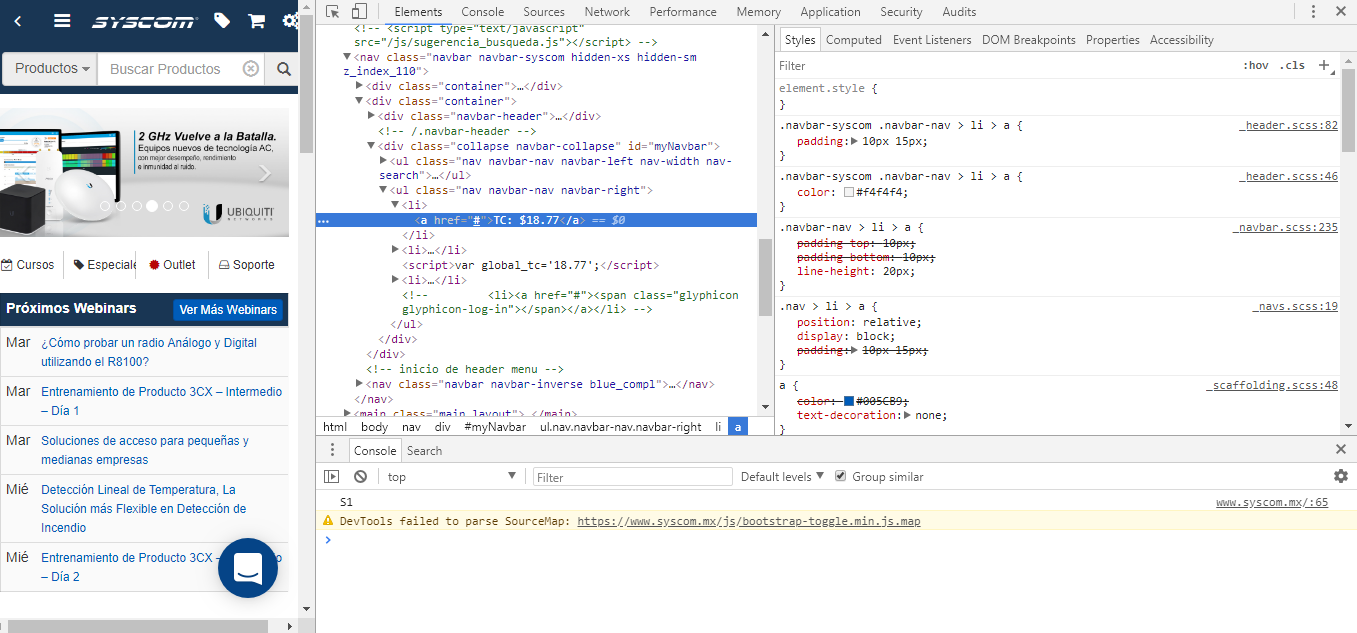Select the last carousel dot indicator
The width and height of the screenshot is (1357, 633).
(183, 206)
